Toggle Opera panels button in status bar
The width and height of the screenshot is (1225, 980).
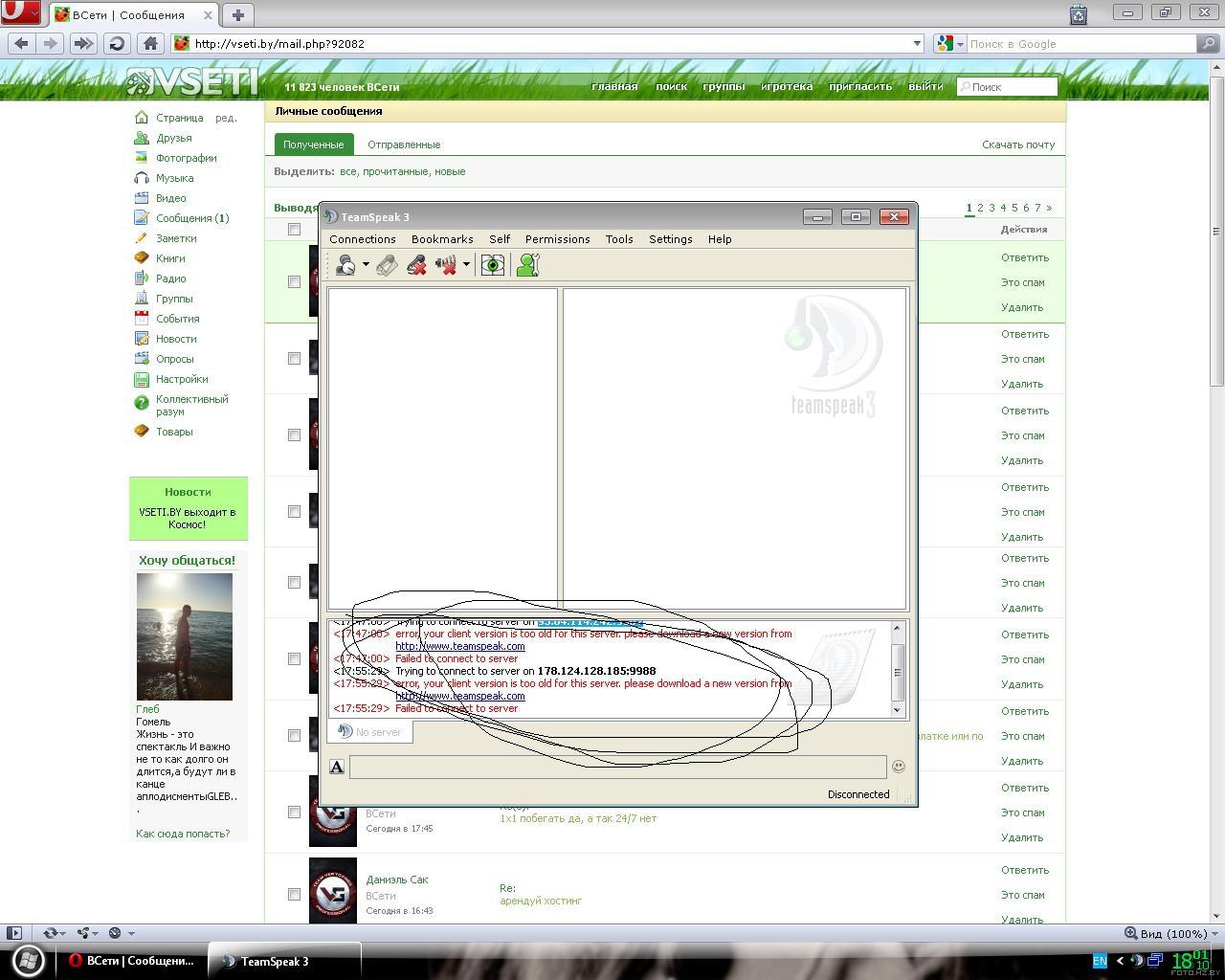(x=14, y=933)
